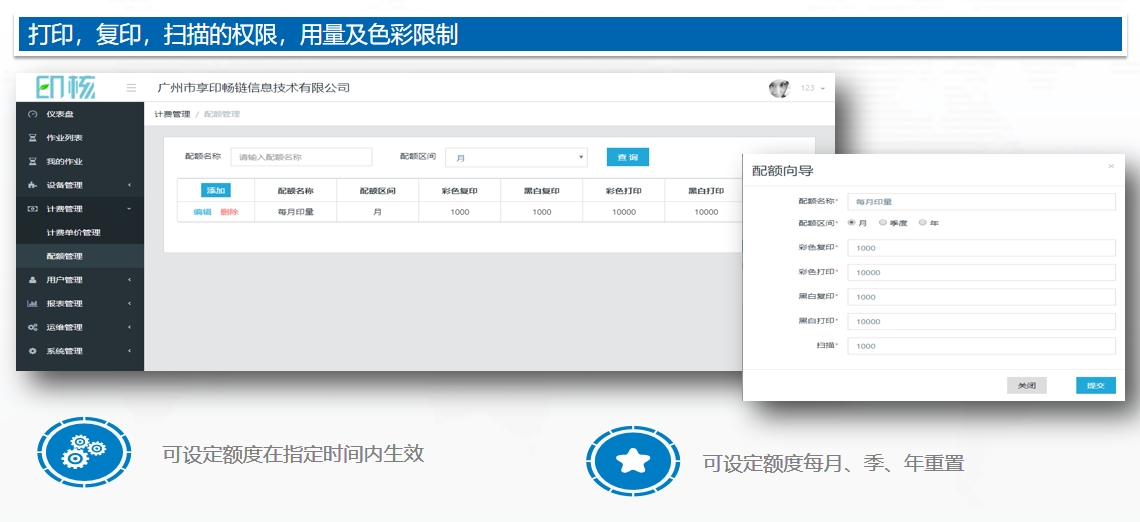Select the 月 radio button in wizard

851,223
